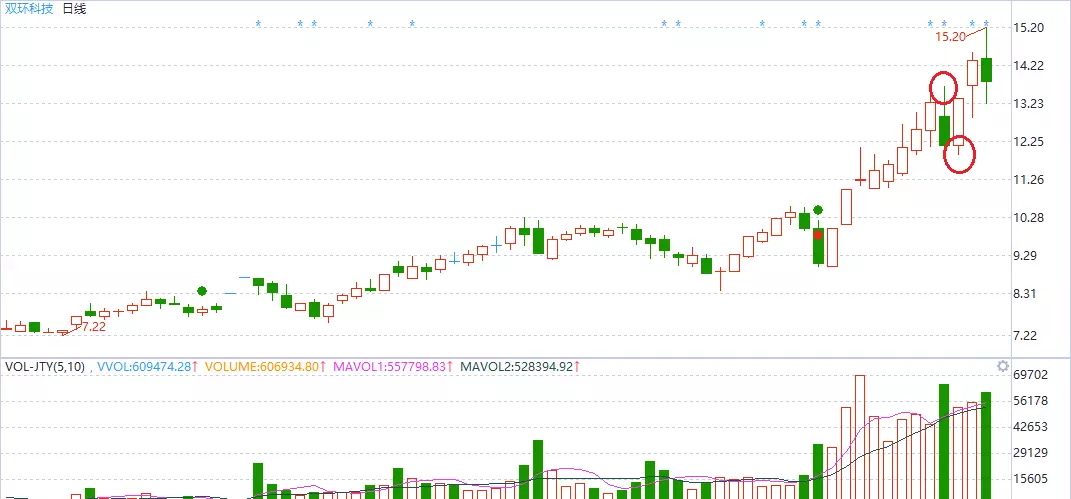Select the last green candle topping at 15.20
Viewport: 1071px width, 499px height.
986,70
